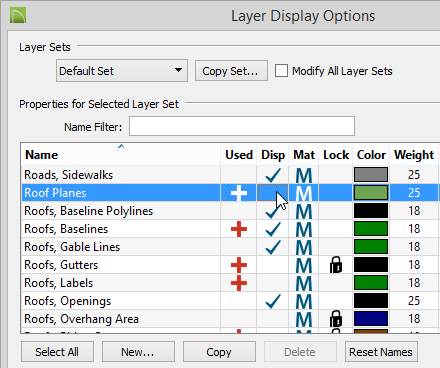Click the Reset Names button
Image resolution: width=440 pixels, height=368 pixels.
click(x=381, y=352)
